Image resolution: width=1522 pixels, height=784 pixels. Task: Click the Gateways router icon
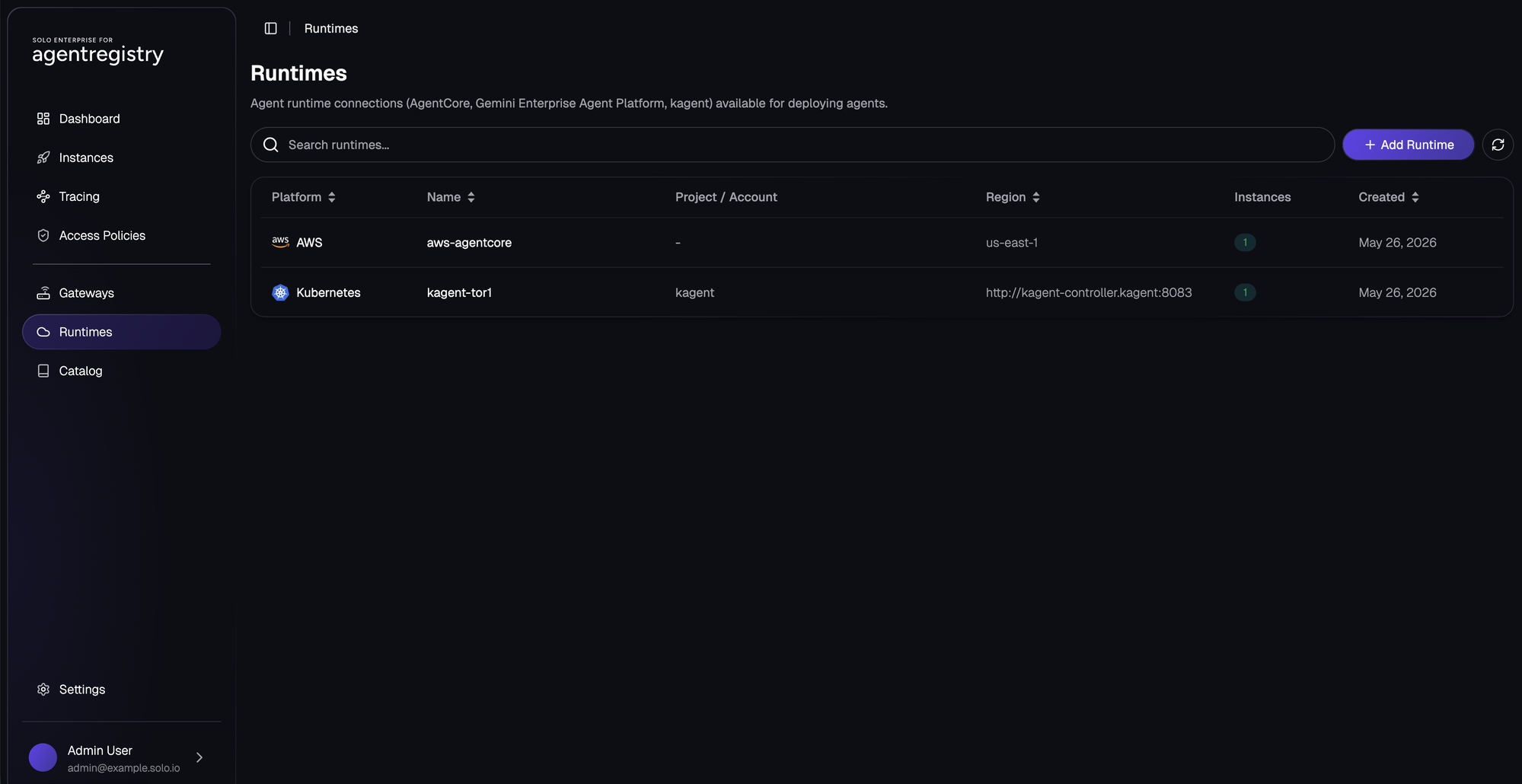[x=43, y=293]
